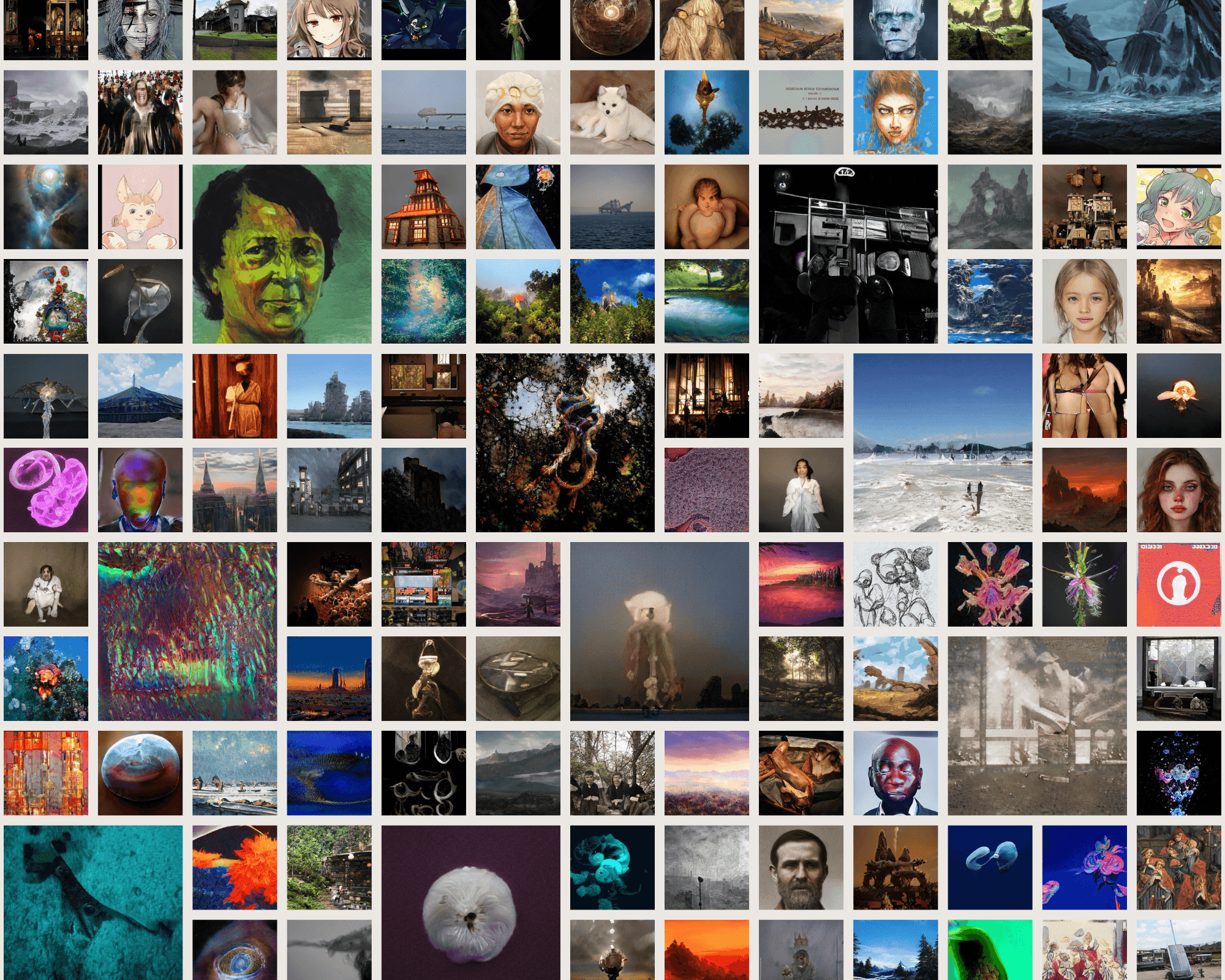Open the large green-faced portrait painting
This screenshot has height=980, width=1225.
coord(282,254)
